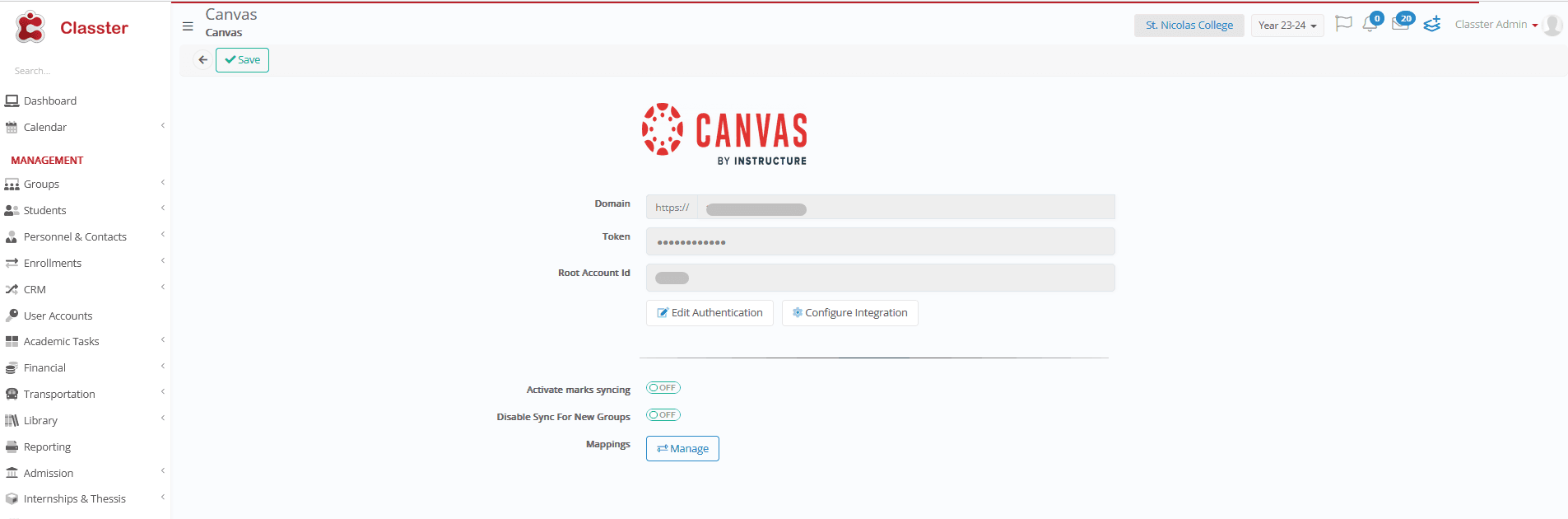Go back using the arrow button
The width and height of the screenshot is (1568, 519).
pos(202,60)
